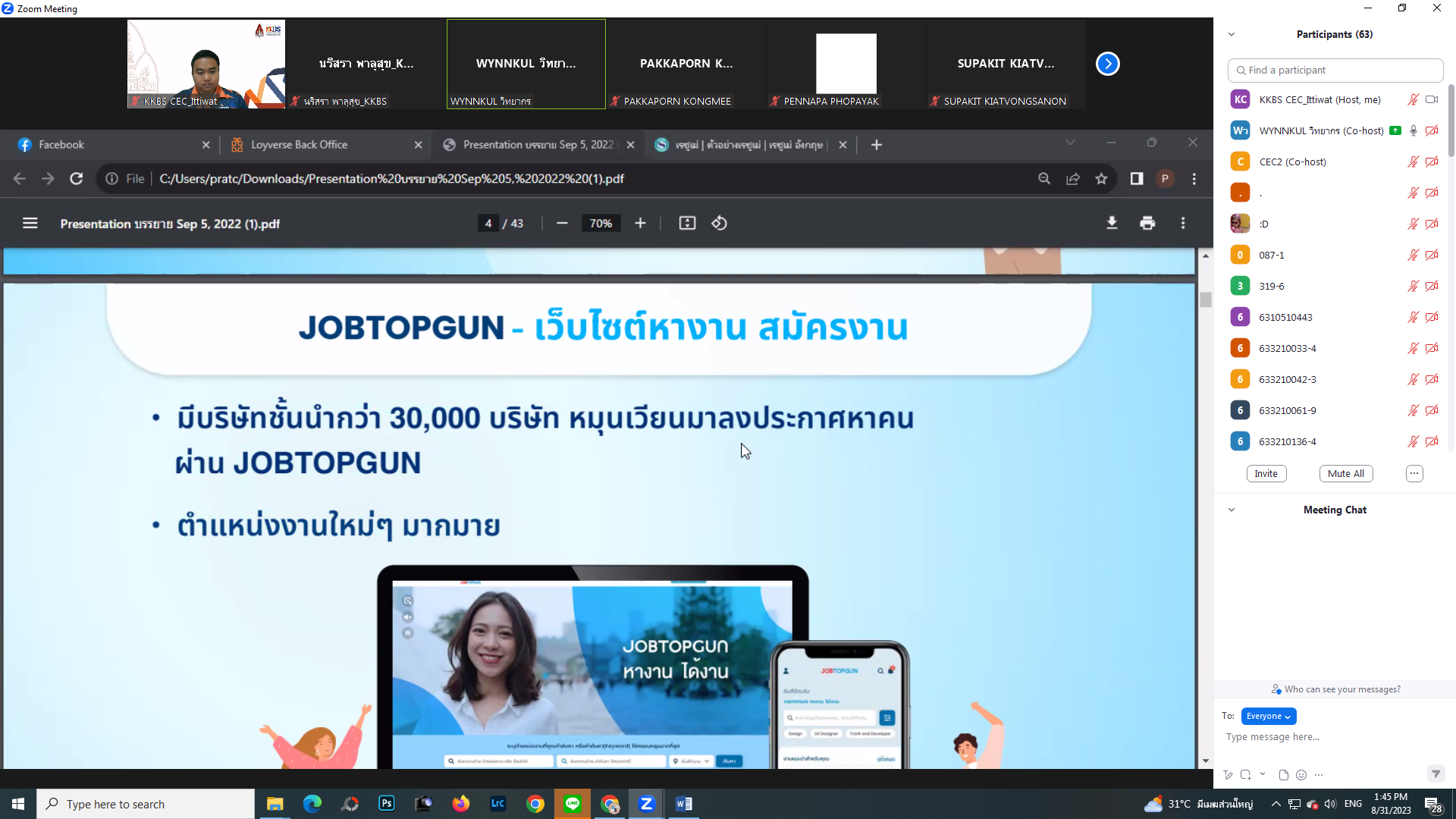Toggle microphone for KKBS CEC_Ittiwat host
Screen dimensions: 1456x819
tap(1413, 99)
